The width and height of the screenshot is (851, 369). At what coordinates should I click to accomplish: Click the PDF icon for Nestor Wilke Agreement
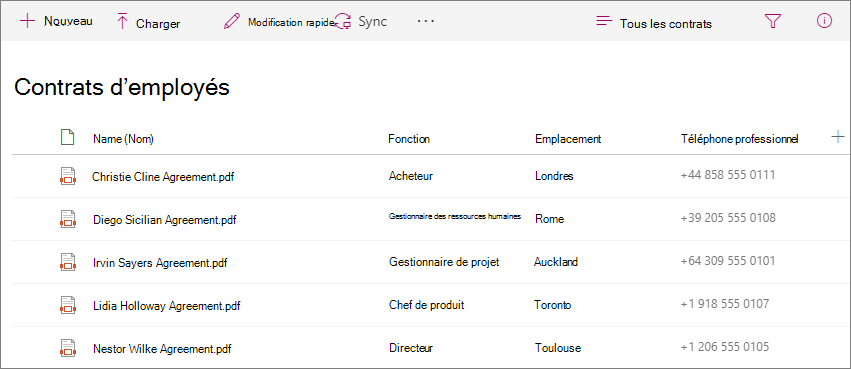coord(67,347)
